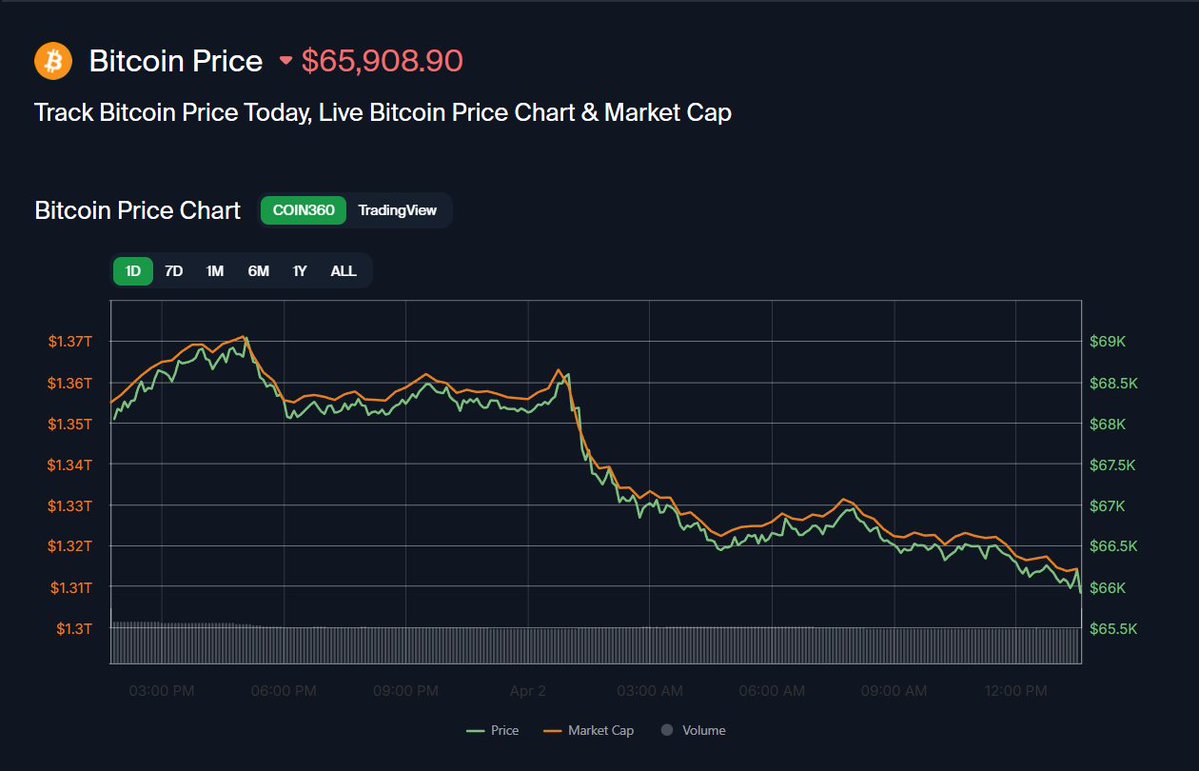
Task: Click the $1.37T market cap axis label
Action: pyautogui.click(x=69, y=342)
